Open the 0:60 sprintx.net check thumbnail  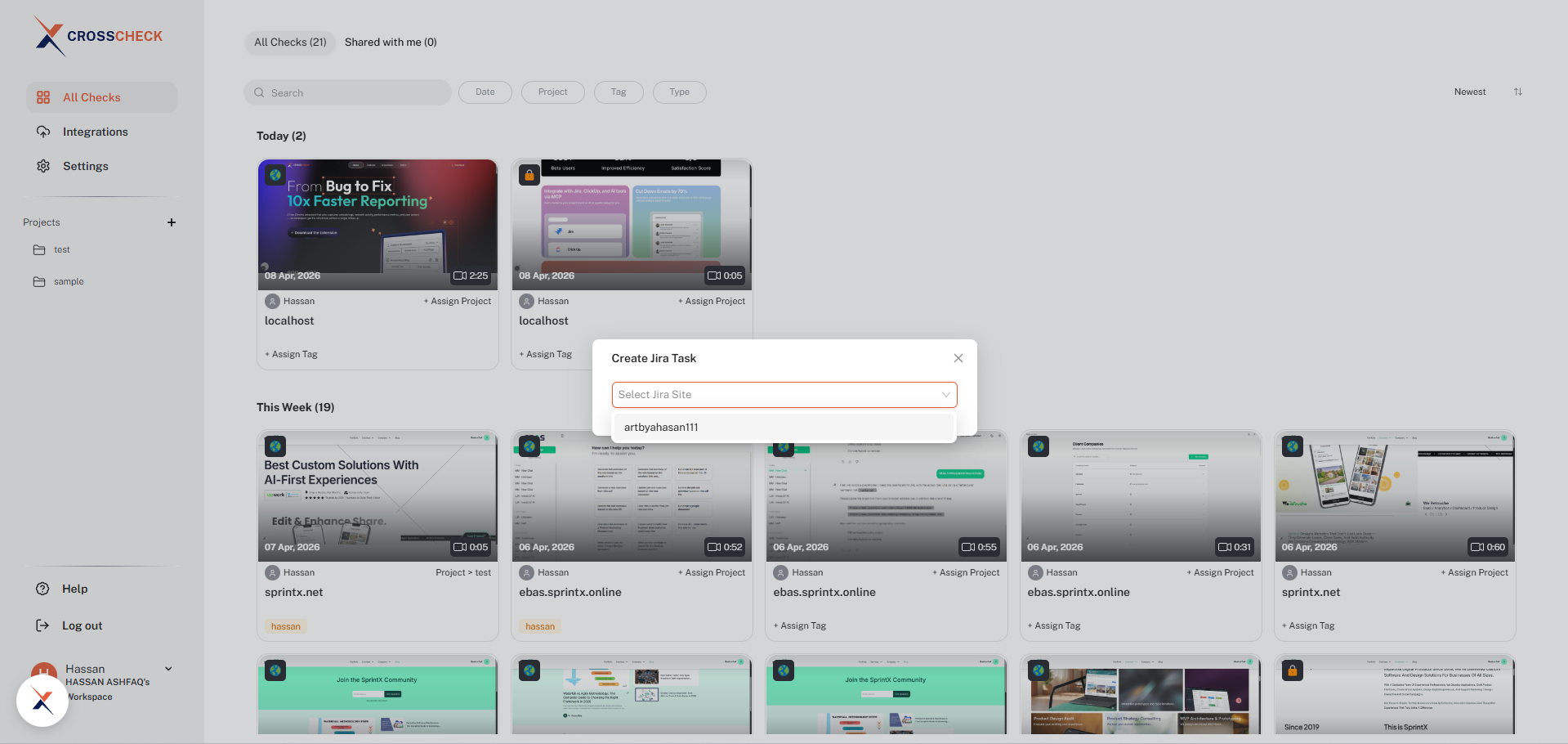[x=1395, y=496]
